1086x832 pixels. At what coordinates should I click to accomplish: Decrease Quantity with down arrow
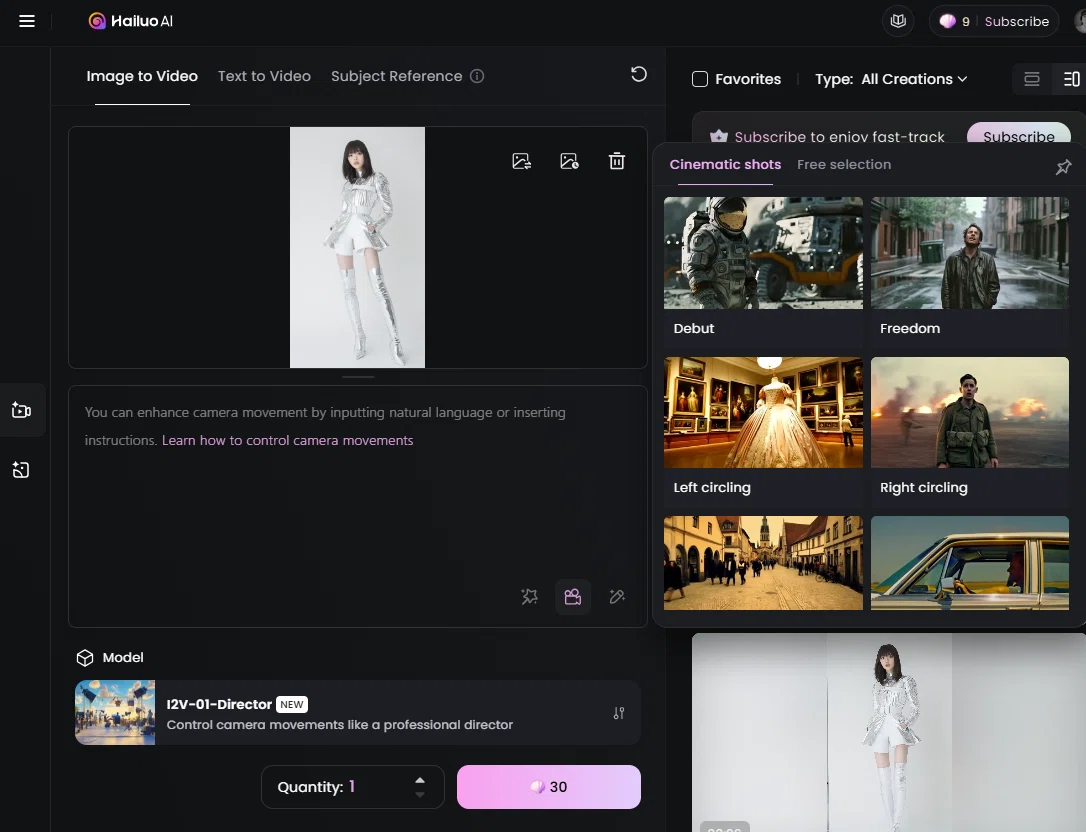tap(420, 795)
